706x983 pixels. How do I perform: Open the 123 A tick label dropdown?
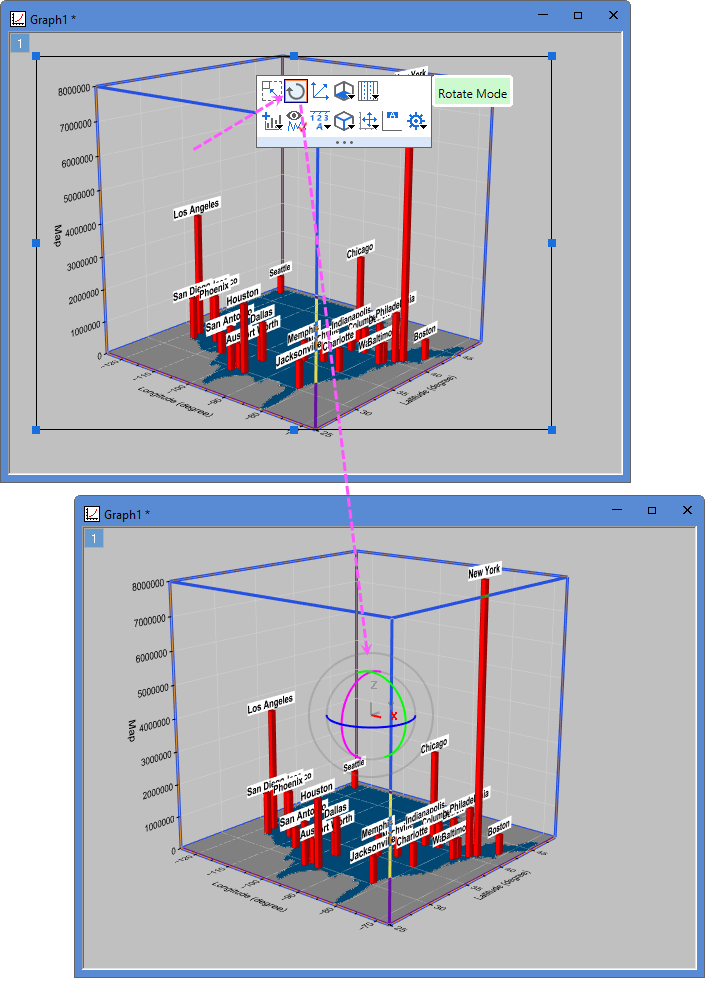tap(320, 120)
